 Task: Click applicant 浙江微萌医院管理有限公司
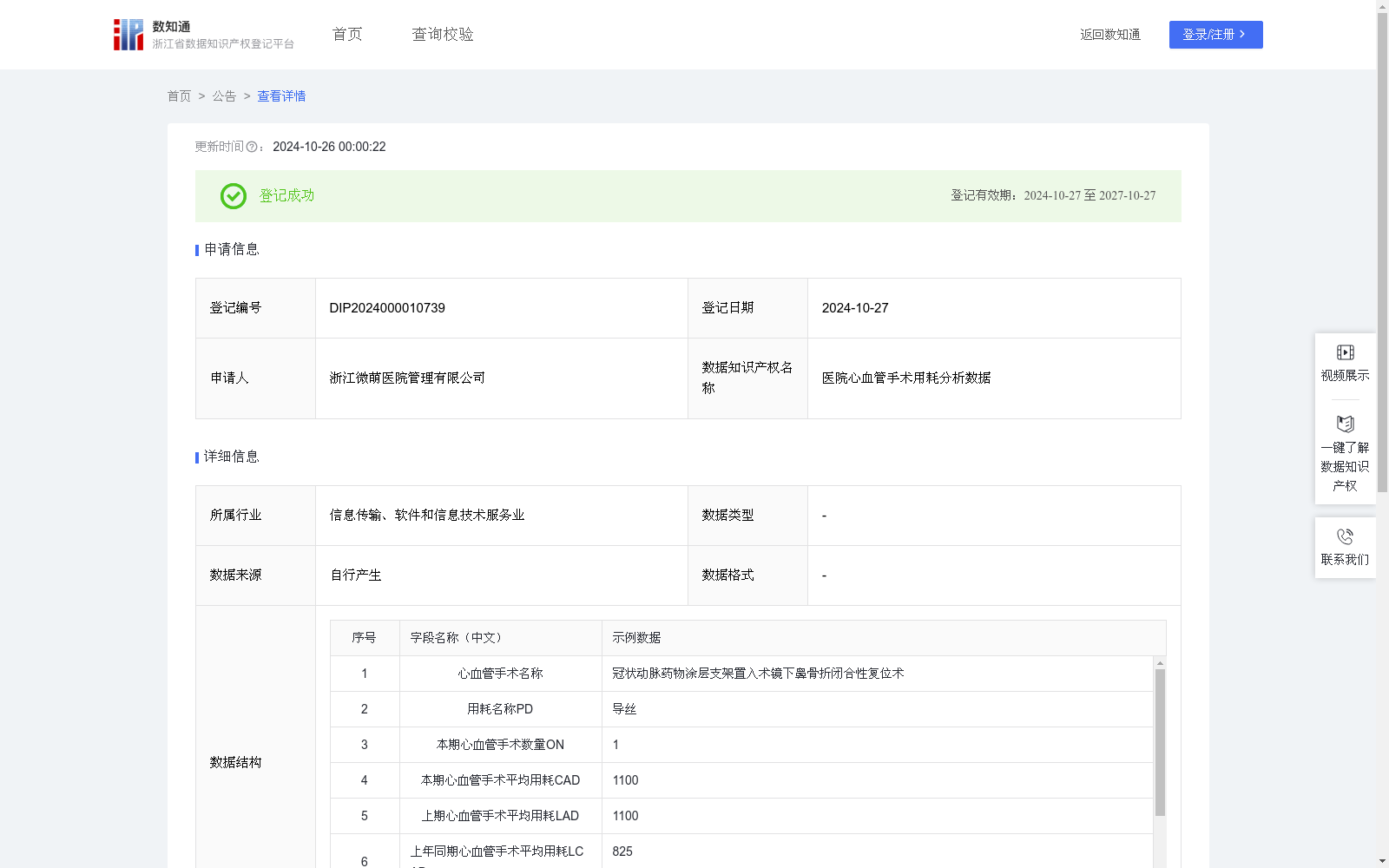pyautogui.click(x=407, y=378)
